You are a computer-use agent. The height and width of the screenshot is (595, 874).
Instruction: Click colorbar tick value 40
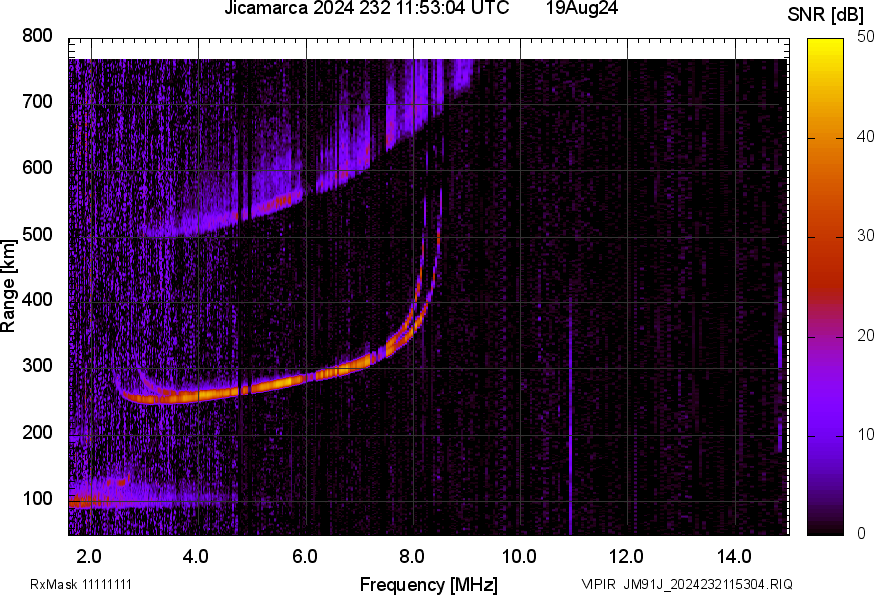(865, 137)
